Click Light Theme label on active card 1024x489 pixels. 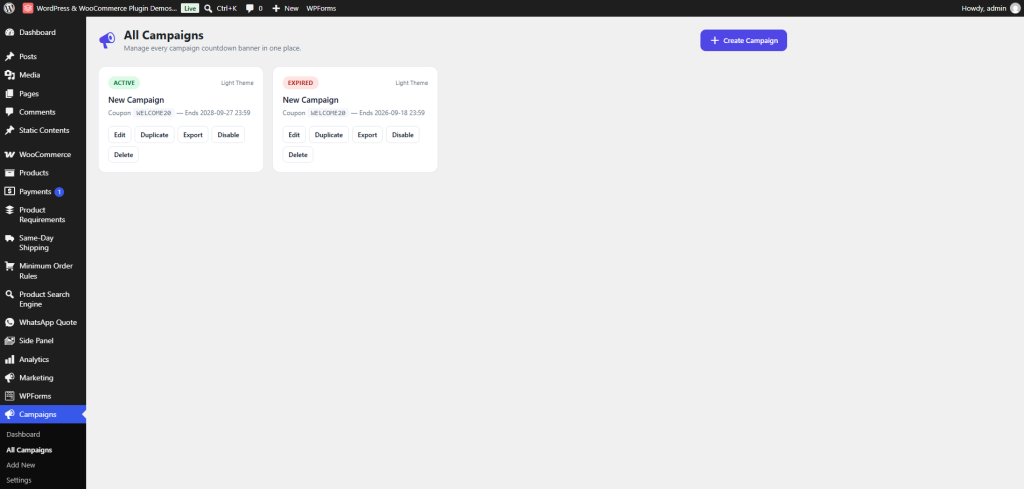coord(237,83)
